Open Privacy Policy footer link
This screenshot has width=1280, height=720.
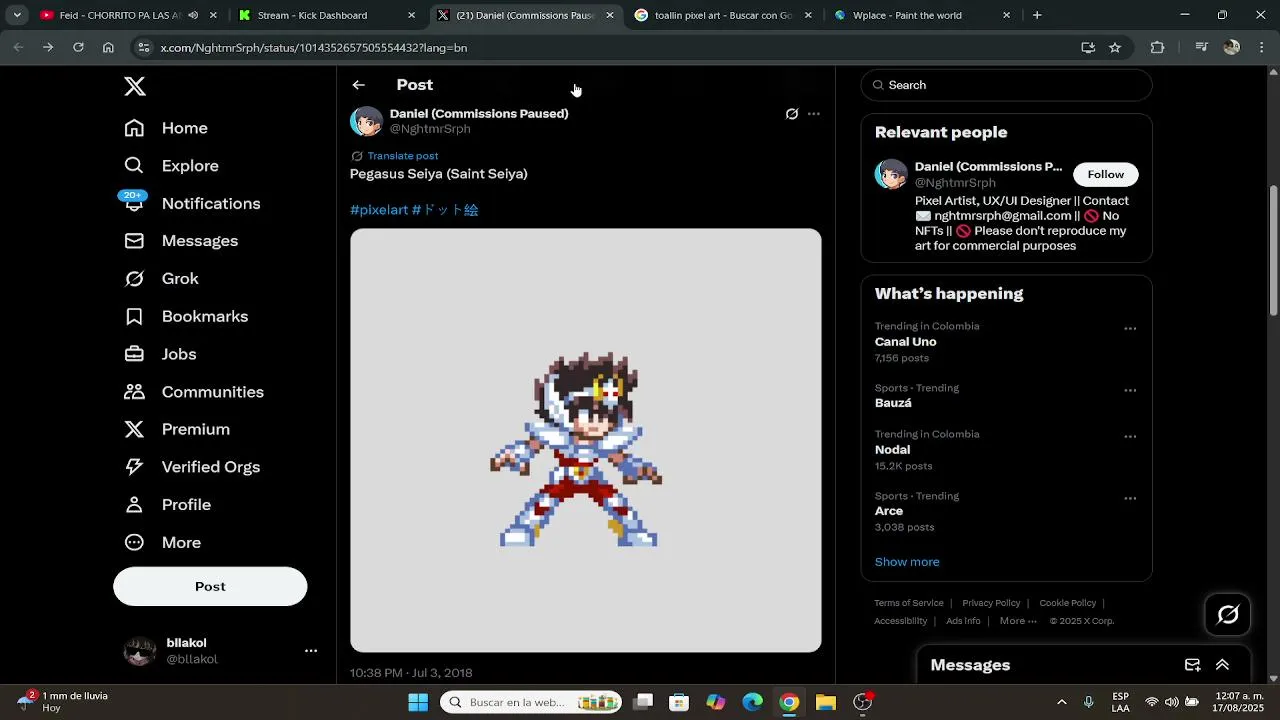[x=991, y=603]
